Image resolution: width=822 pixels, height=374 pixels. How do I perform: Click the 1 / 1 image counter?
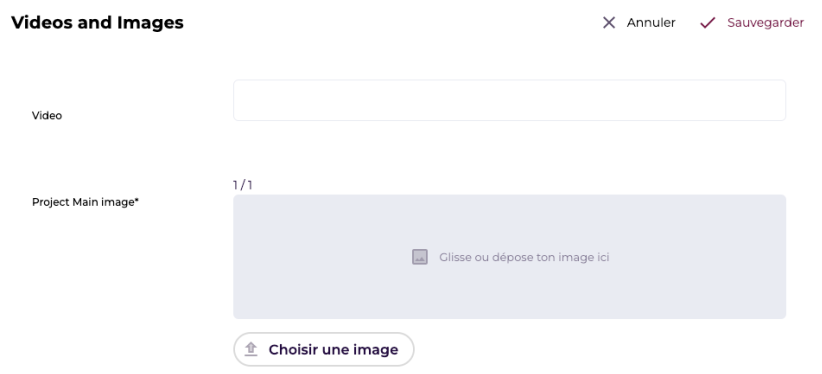click(x=243, y=185)
